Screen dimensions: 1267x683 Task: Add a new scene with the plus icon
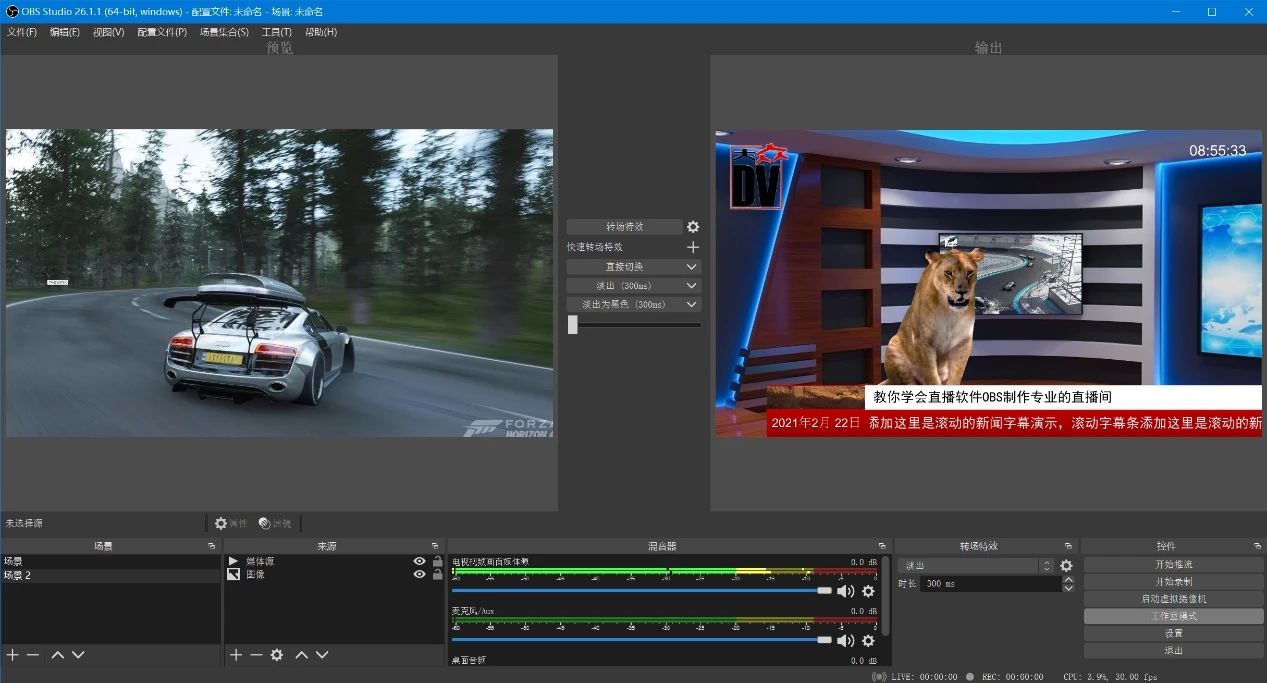[12, 655]
